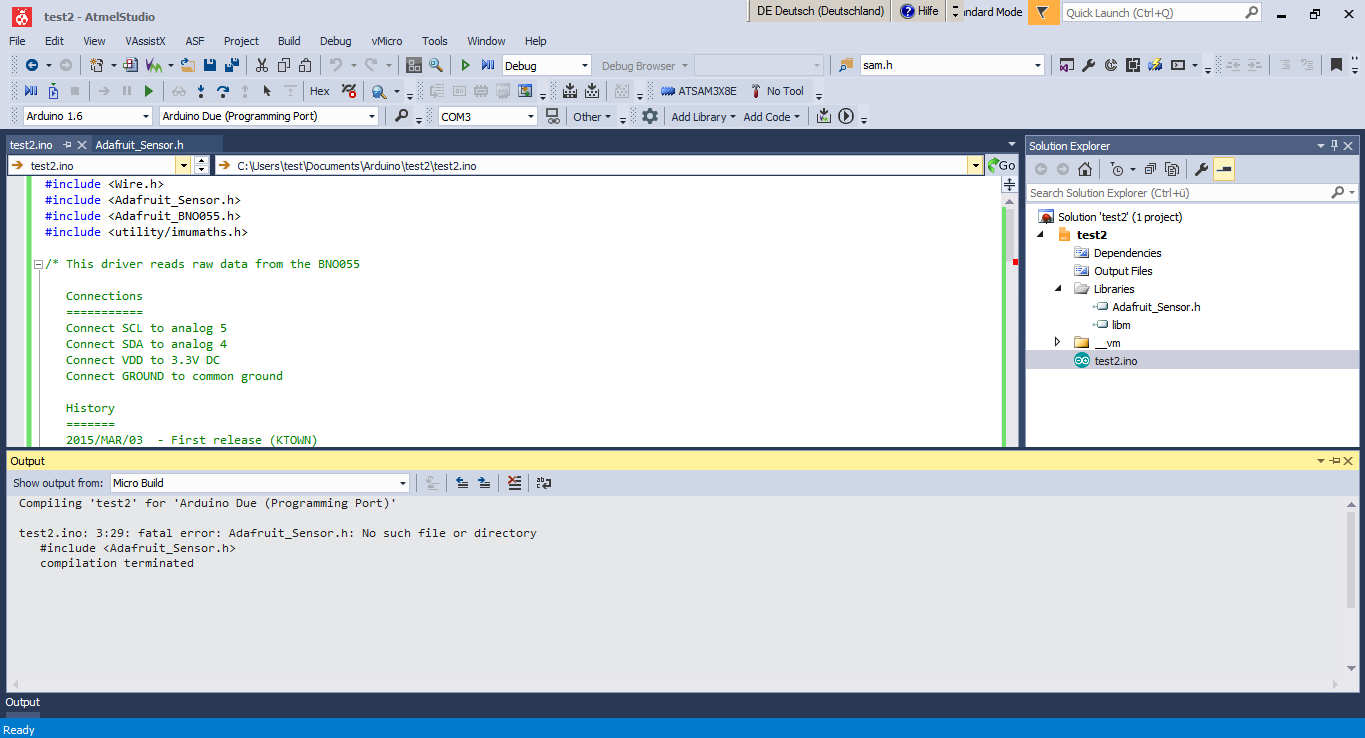Click Show All Files icon in Solution Explorer
Screen dimensions: 1365x738
click(1172, 169)
